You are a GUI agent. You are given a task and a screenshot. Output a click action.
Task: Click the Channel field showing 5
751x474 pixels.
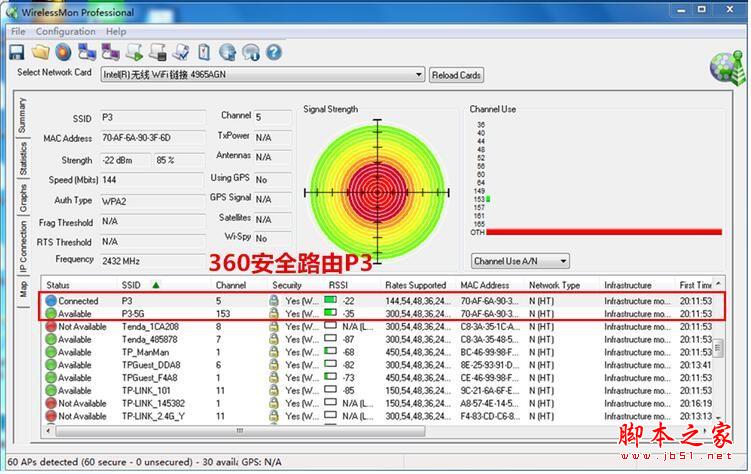click(272, 117)
